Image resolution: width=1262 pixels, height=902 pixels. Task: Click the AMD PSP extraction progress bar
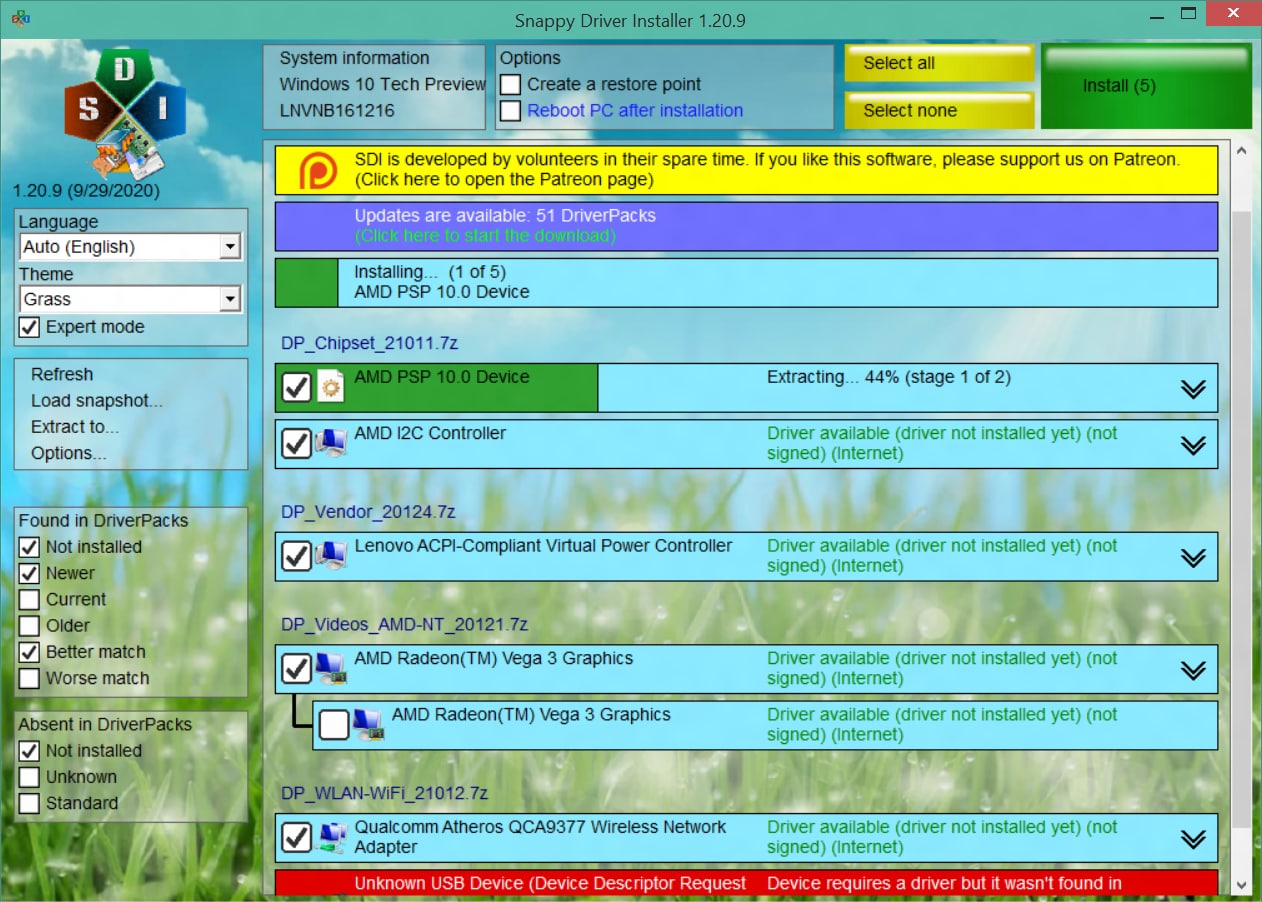pyautogui.click(x=746, y=387)
